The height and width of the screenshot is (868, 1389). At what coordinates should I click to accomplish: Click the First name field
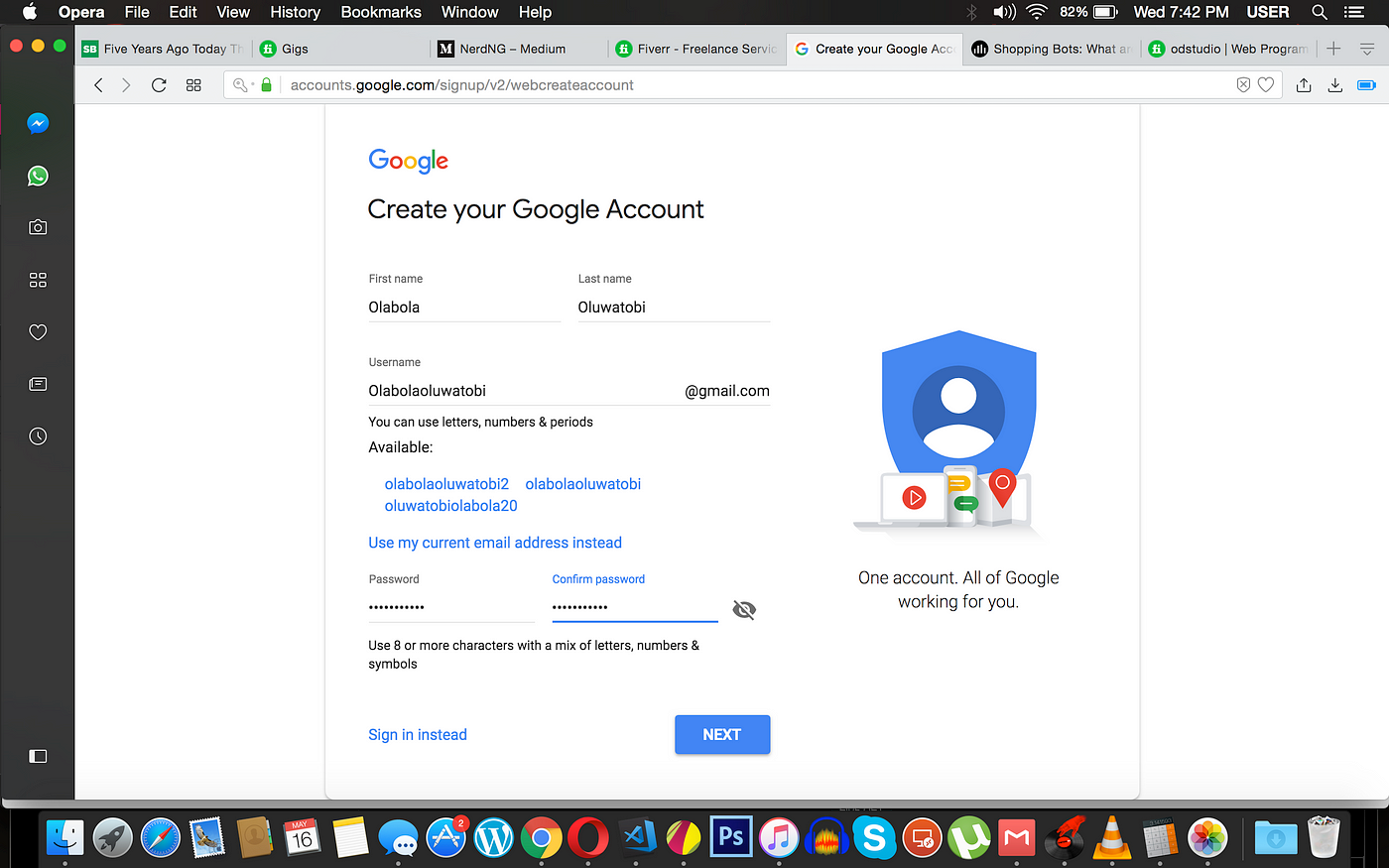pyautogui.click(x=464, y=308)
